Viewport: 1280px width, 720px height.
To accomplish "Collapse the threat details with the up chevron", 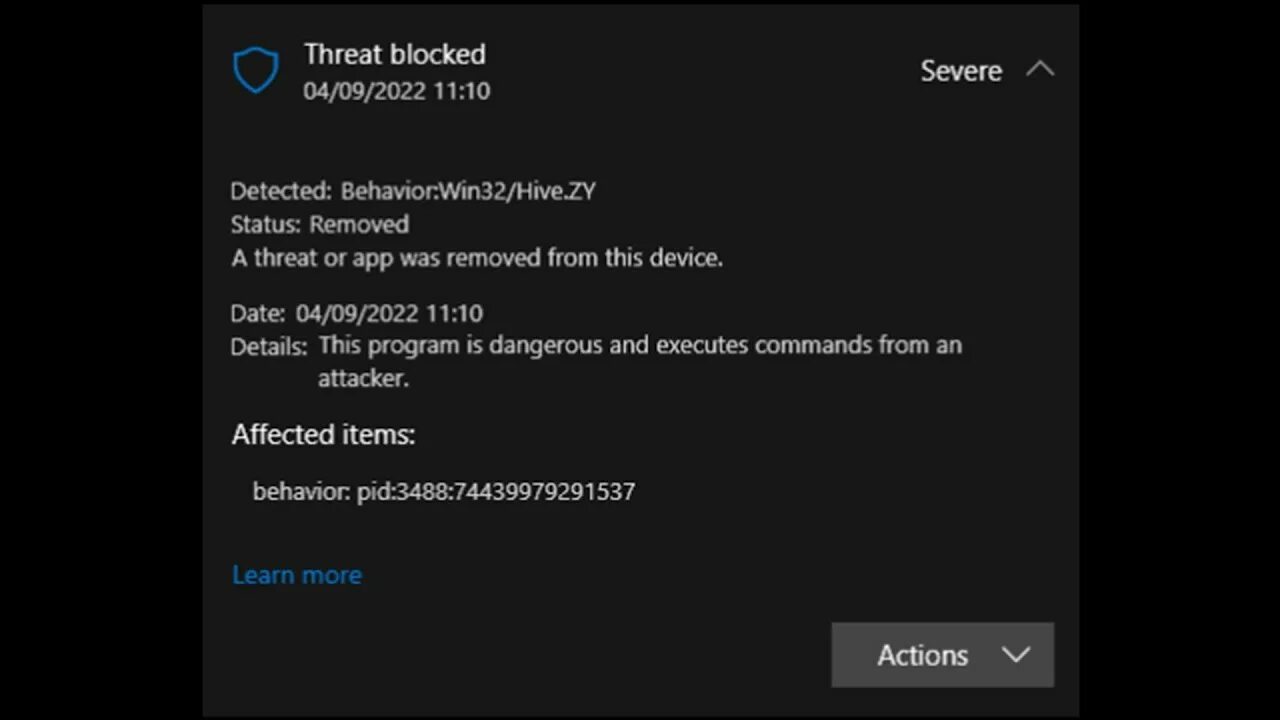I will tap(1040, 70).
